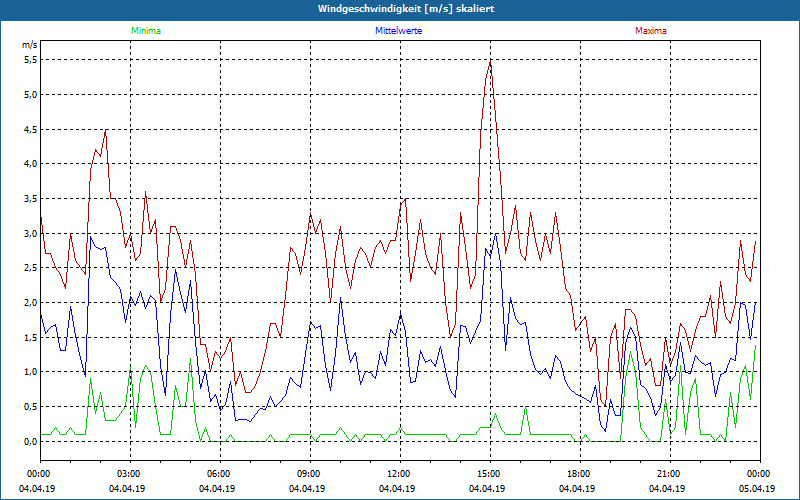Click the 06:00 time label
Image resolution: width=800 pixels, height=500 pixels.
(219, 474)
